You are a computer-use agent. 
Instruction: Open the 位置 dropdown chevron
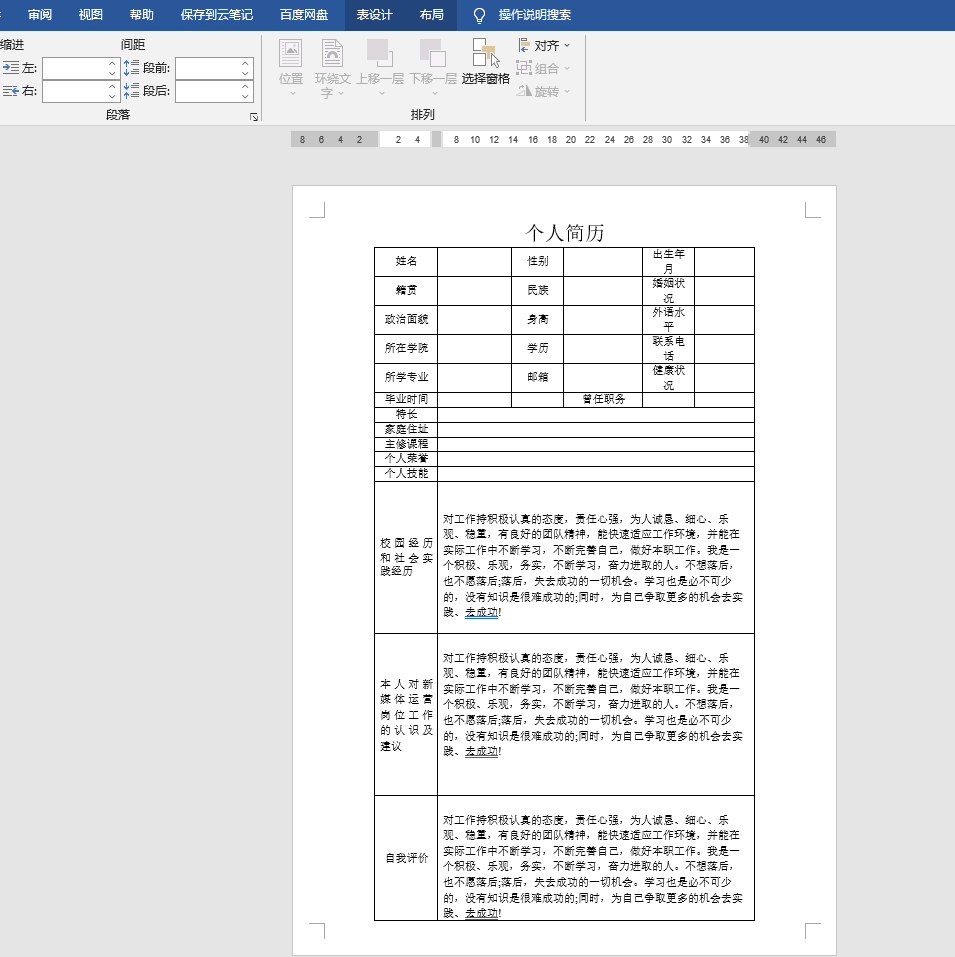[290, 94]
